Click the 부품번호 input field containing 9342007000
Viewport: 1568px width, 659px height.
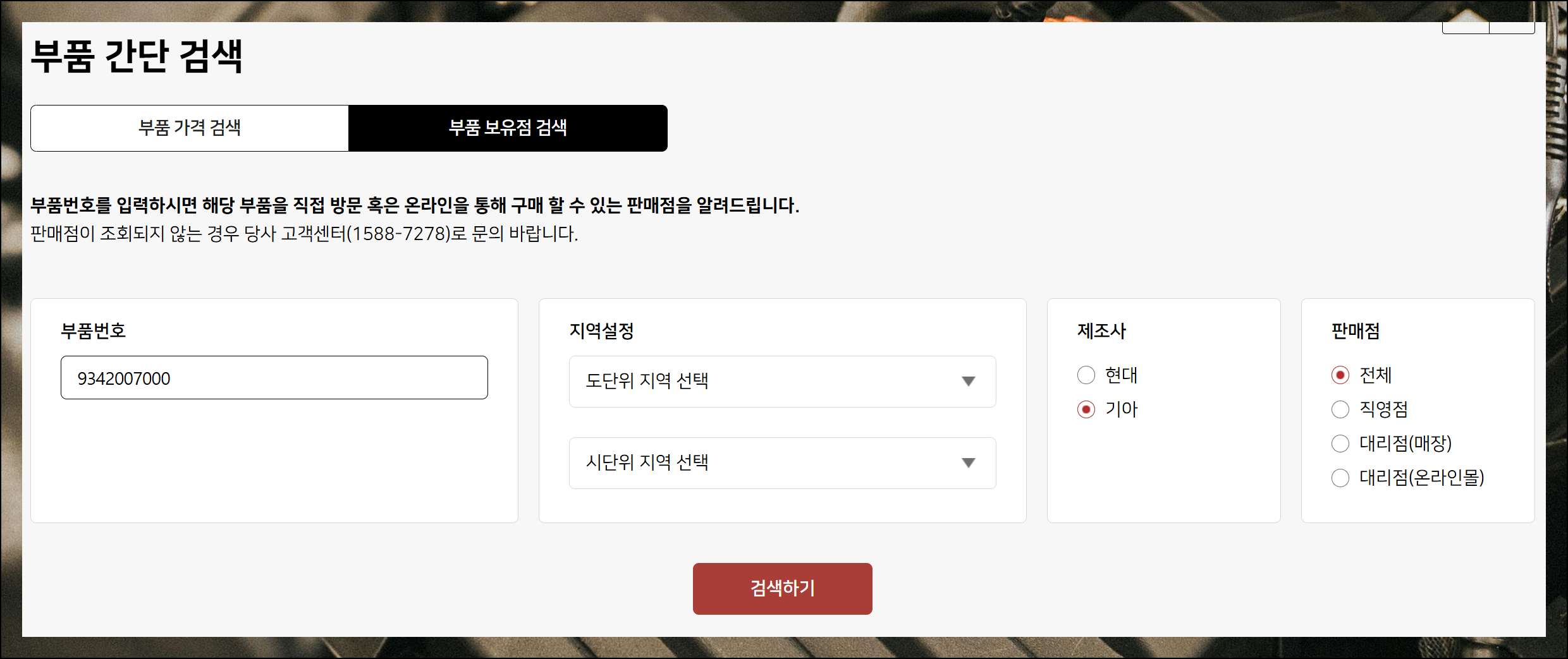click(274, 378)
